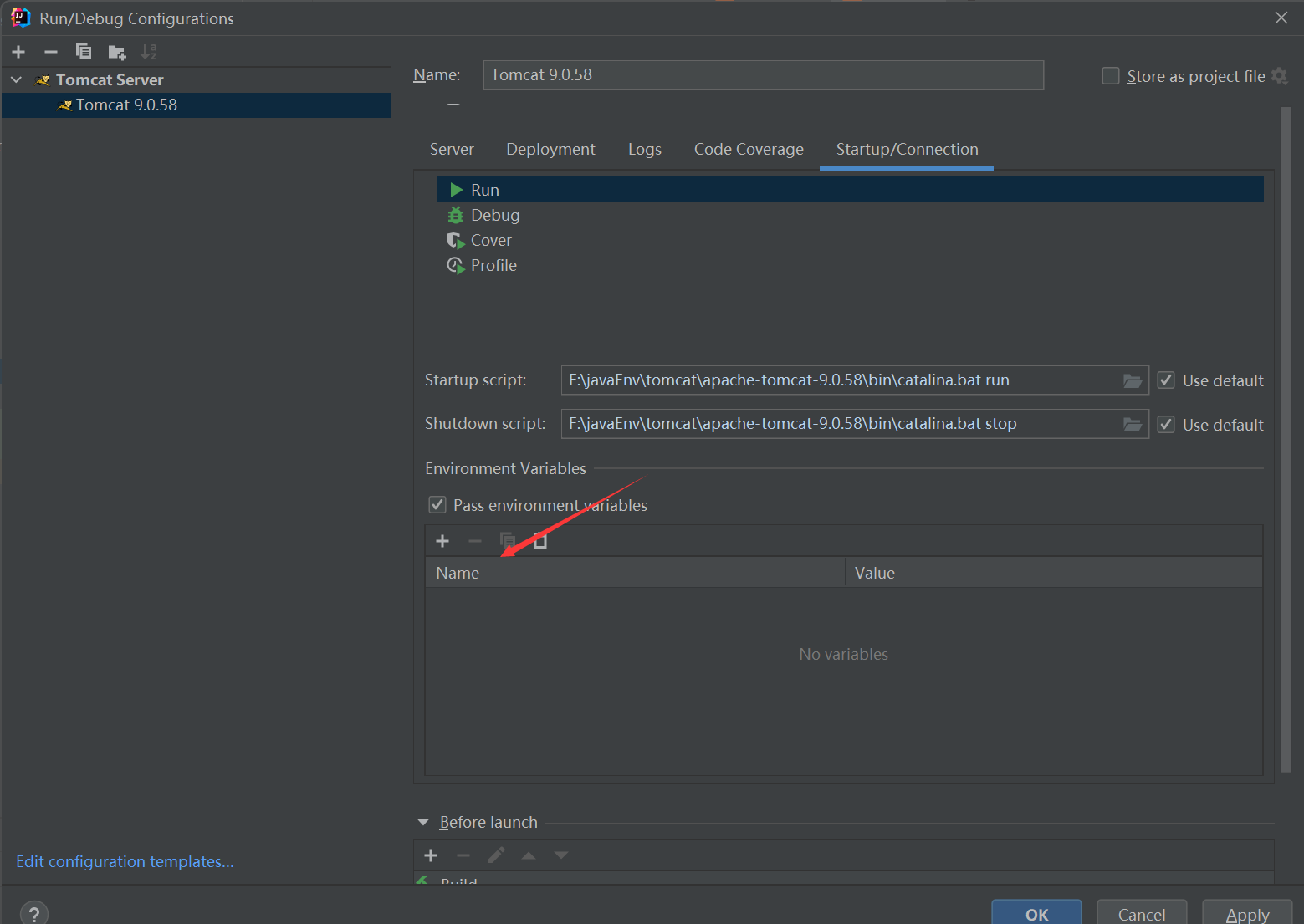Select Tomcat 9.0.58 configuration in tree
Screen dimensions: 1304x924
pos(196,105)
